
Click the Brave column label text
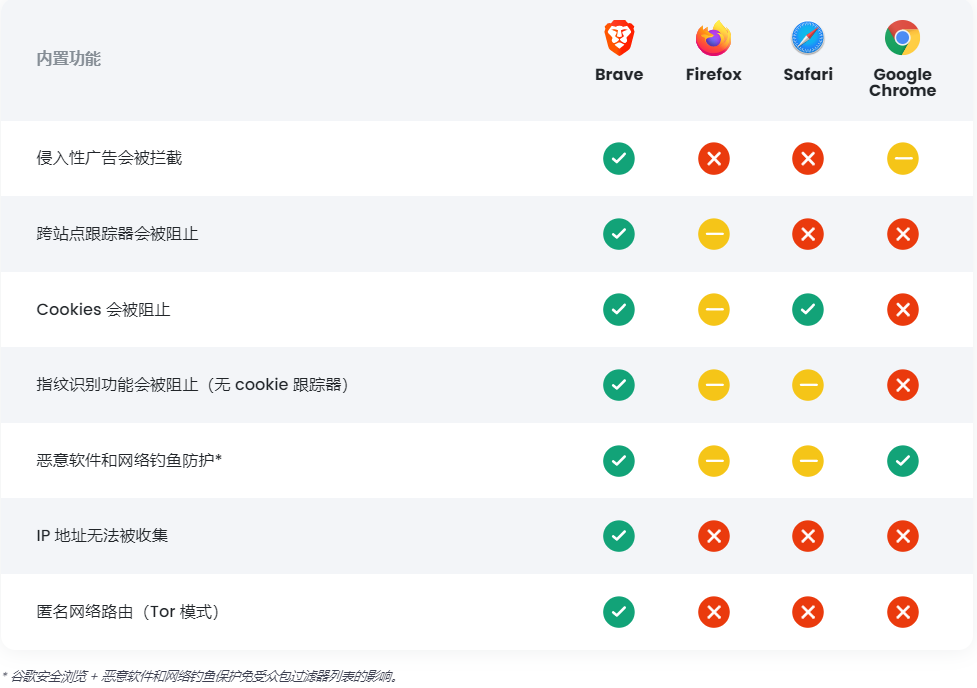619,74
